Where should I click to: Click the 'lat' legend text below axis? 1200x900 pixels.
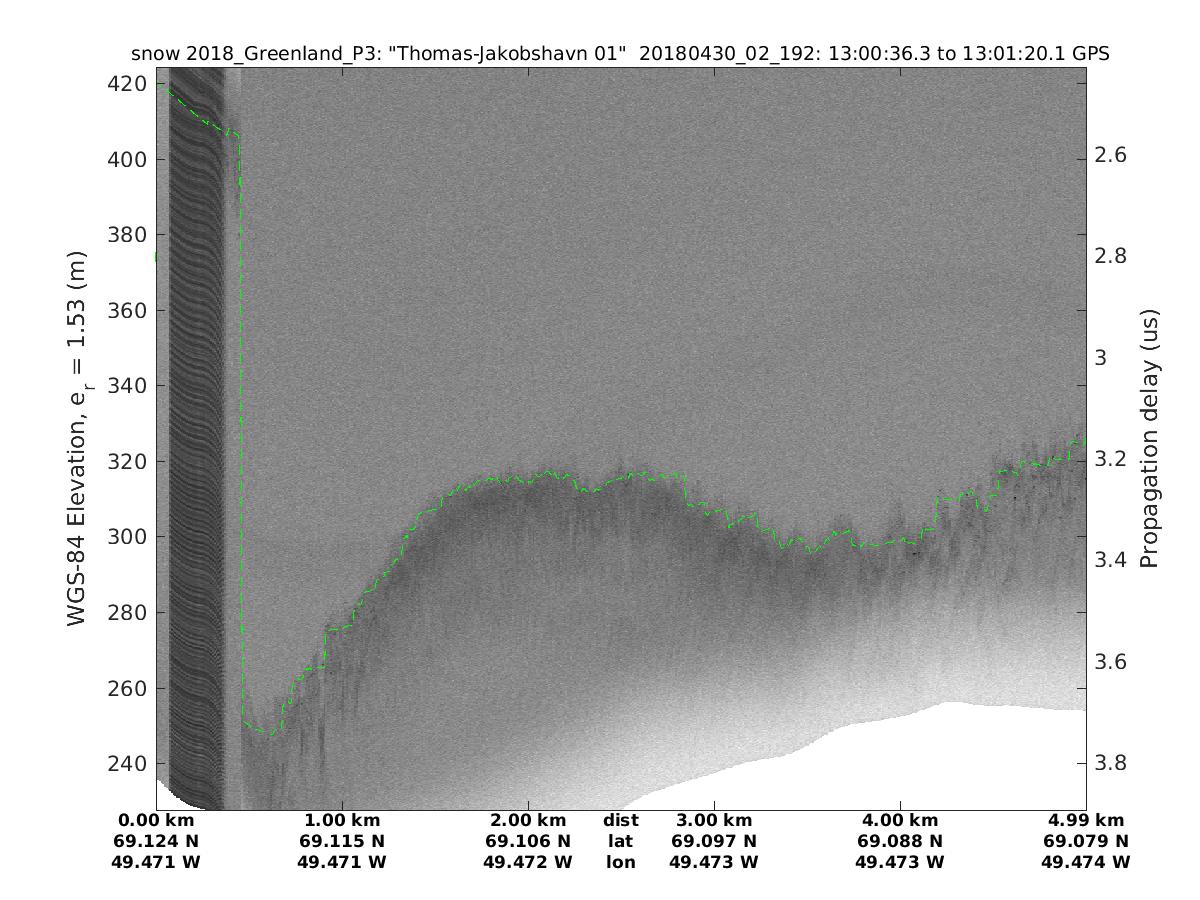(621, 841)
